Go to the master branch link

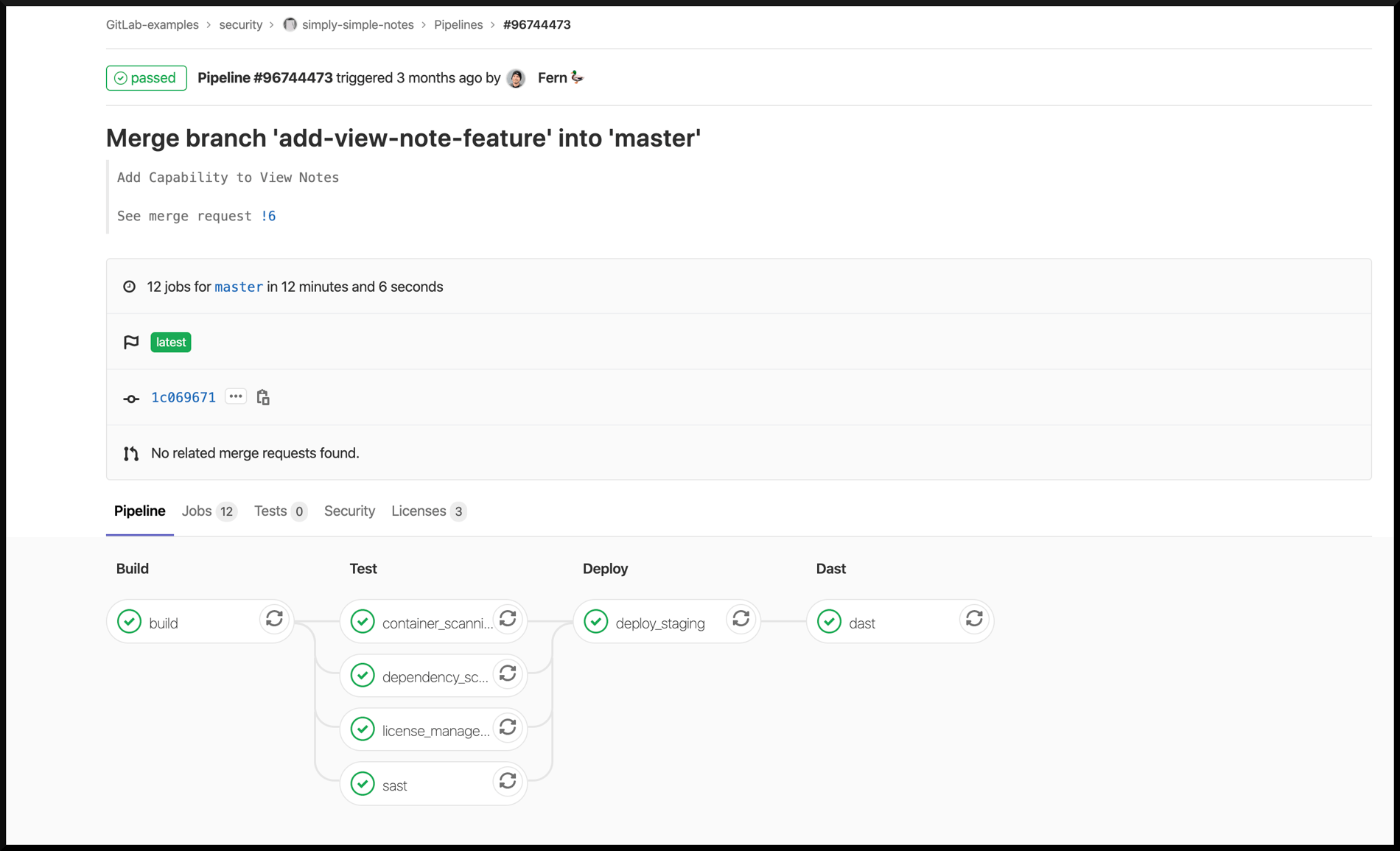[238, 287]
